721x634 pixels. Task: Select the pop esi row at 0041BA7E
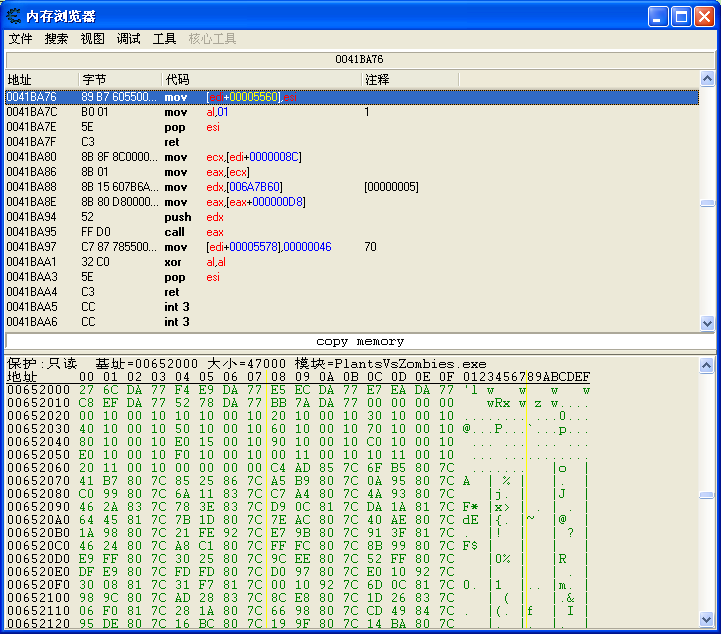point(352,127)
